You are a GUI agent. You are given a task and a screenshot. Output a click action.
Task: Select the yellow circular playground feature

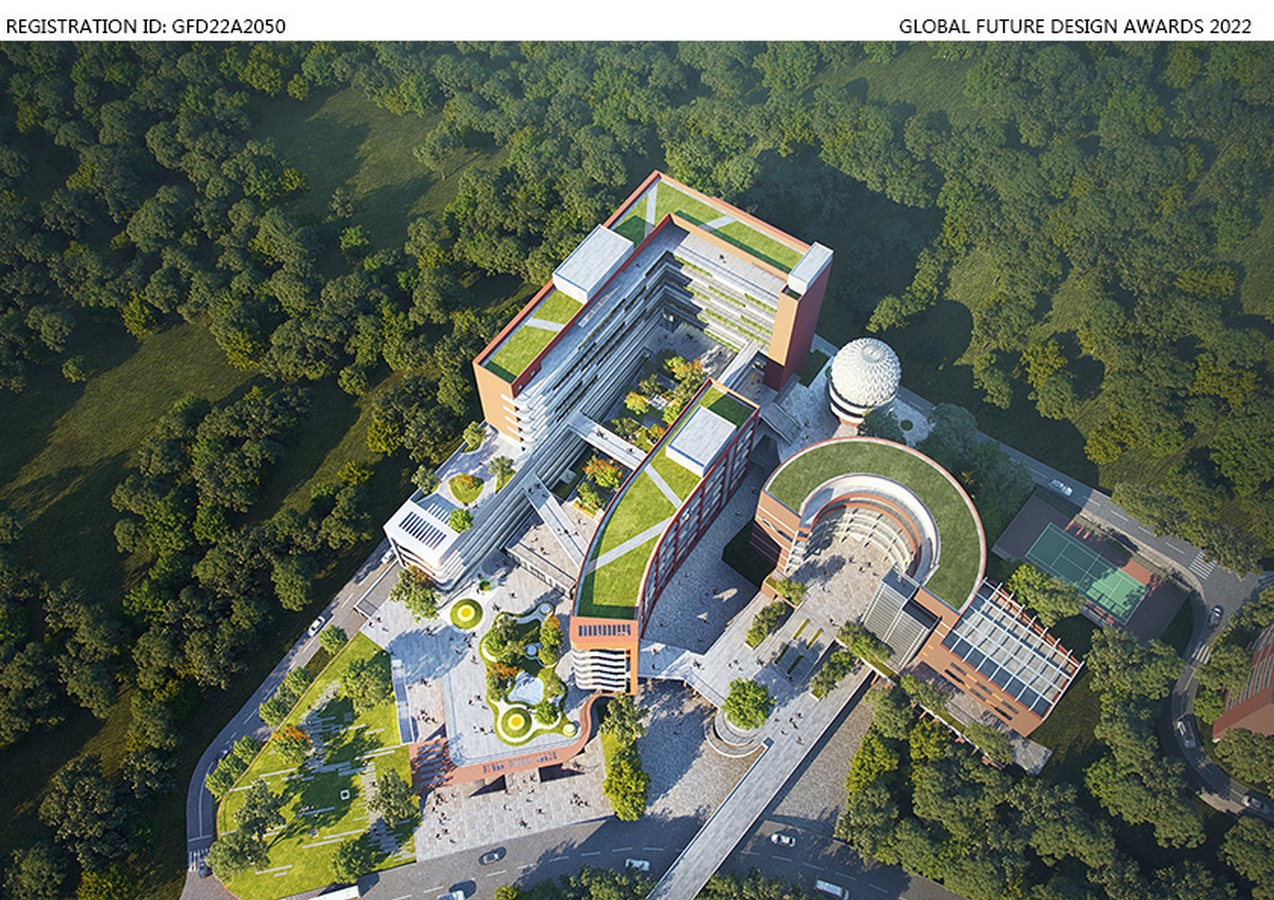coord(464,611)
